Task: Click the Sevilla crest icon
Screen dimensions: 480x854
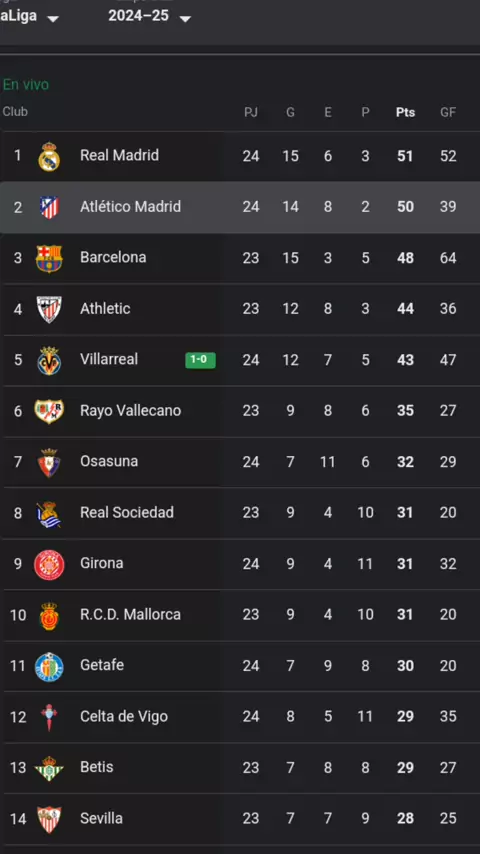Action: tap(49, 819)
